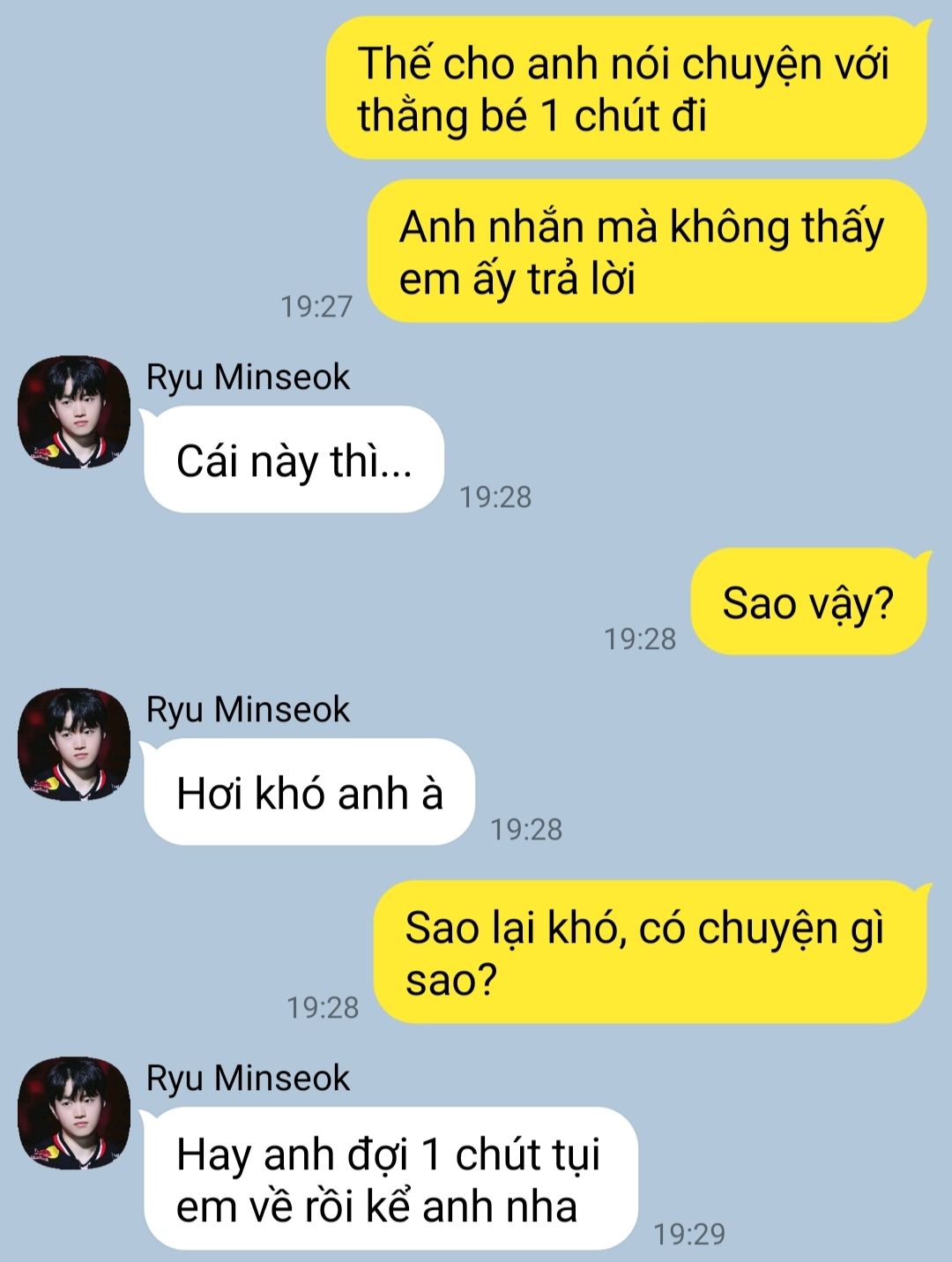
Task: Tap the "Hay anh đợi 1 chút" message bubble
Action: click(390, 1178)
